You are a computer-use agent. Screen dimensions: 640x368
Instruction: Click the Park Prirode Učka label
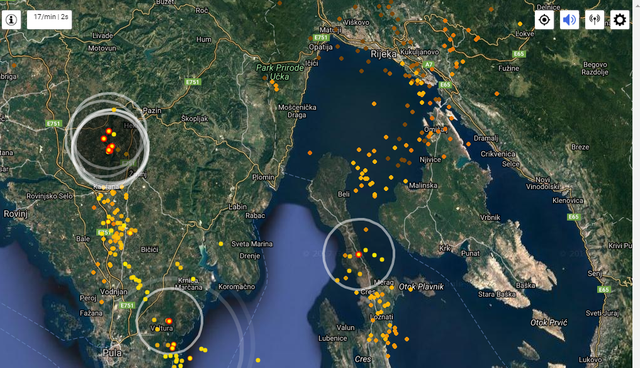click(280, 72)
